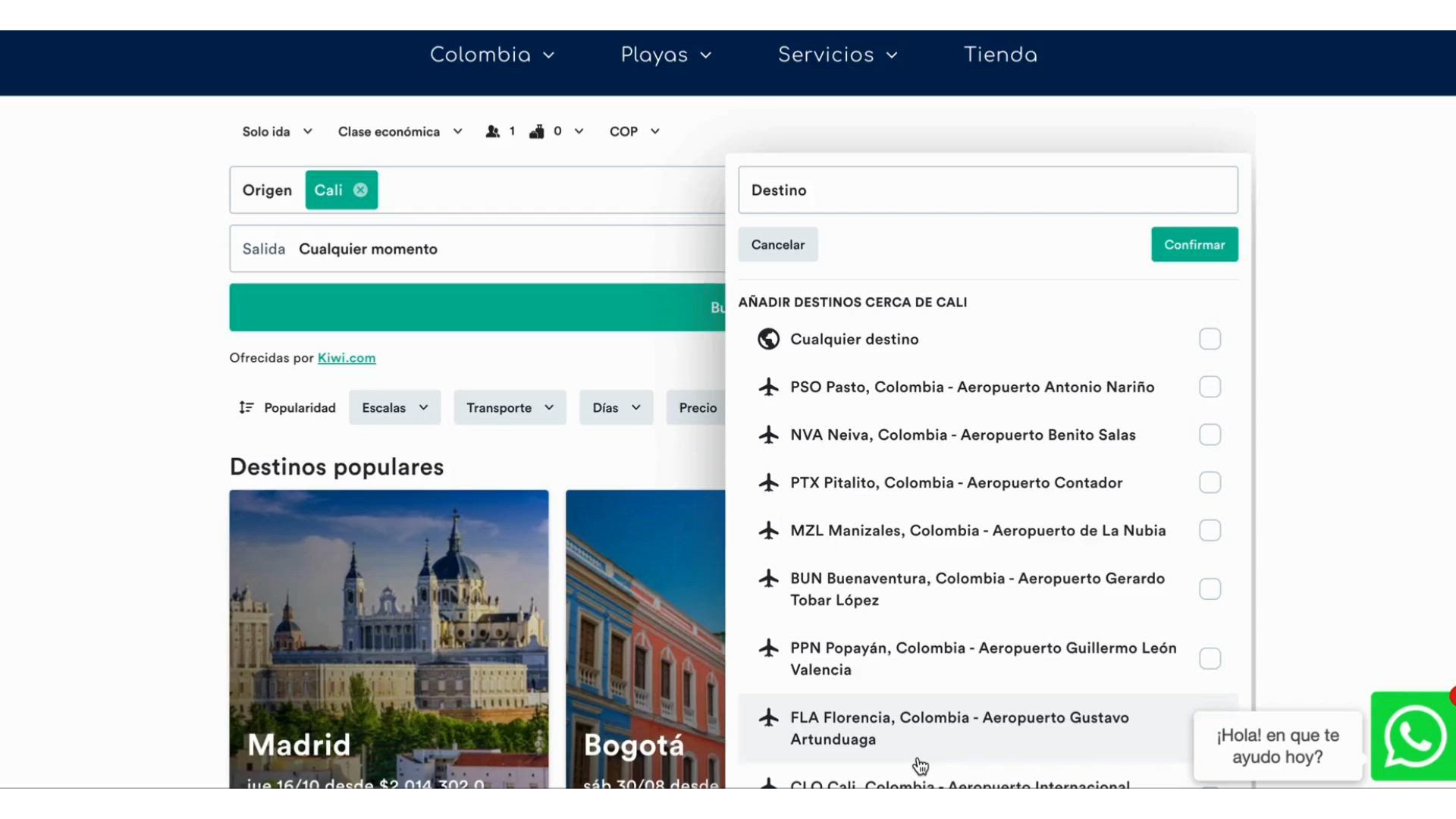Click the Cancelar button
The height and width of the screenshot is (819, 1456).
778,244
